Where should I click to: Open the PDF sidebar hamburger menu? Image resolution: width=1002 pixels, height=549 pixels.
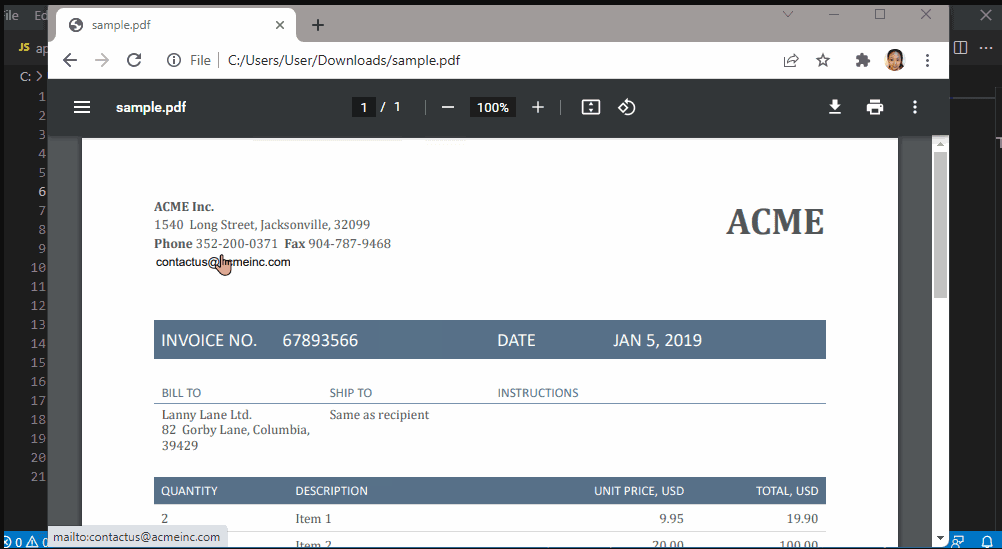(82, 107)
